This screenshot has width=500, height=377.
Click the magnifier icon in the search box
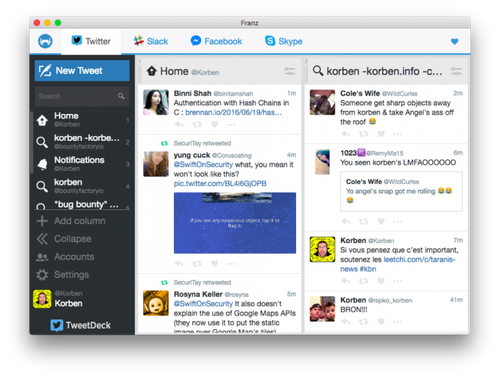(x=121, y=96)
